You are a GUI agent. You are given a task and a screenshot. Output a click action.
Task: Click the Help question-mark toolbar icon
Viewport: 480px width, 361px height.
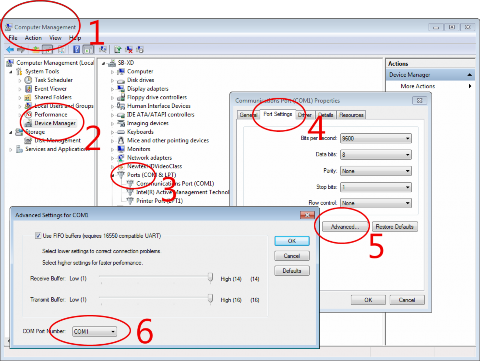77,50
